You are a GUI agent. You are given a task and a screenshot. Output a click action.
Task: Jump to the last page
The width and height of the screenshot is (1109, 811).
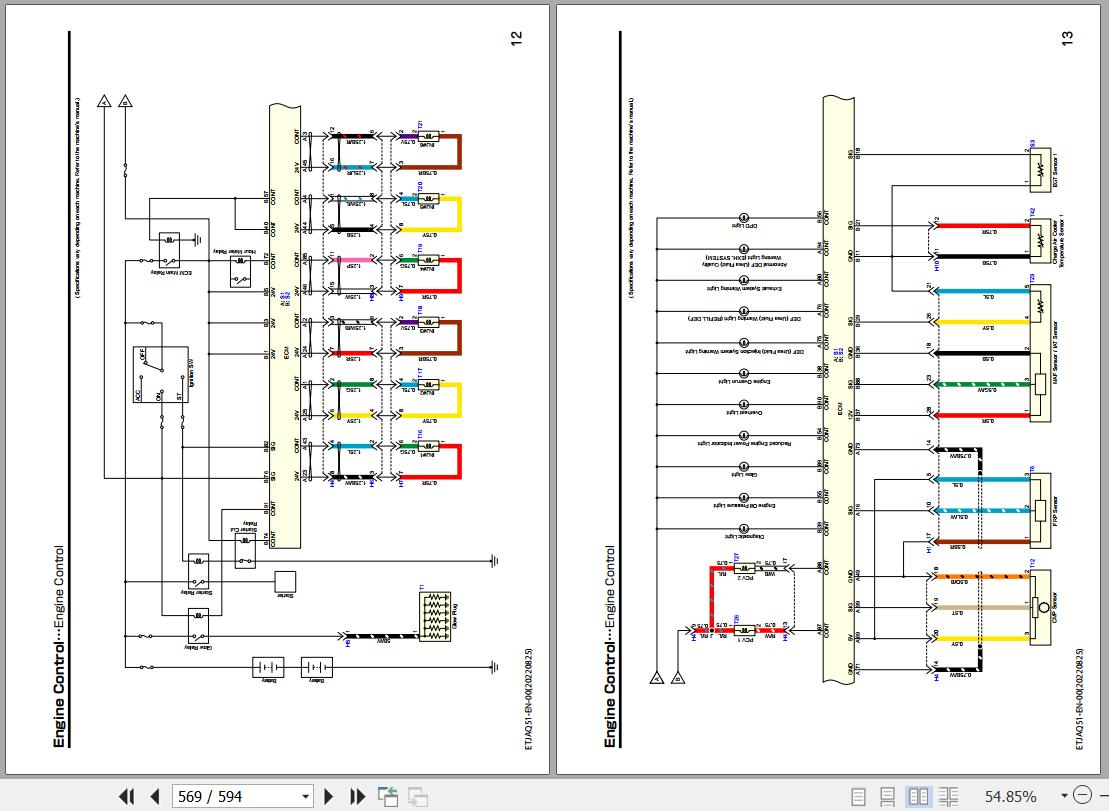[357, 797]
